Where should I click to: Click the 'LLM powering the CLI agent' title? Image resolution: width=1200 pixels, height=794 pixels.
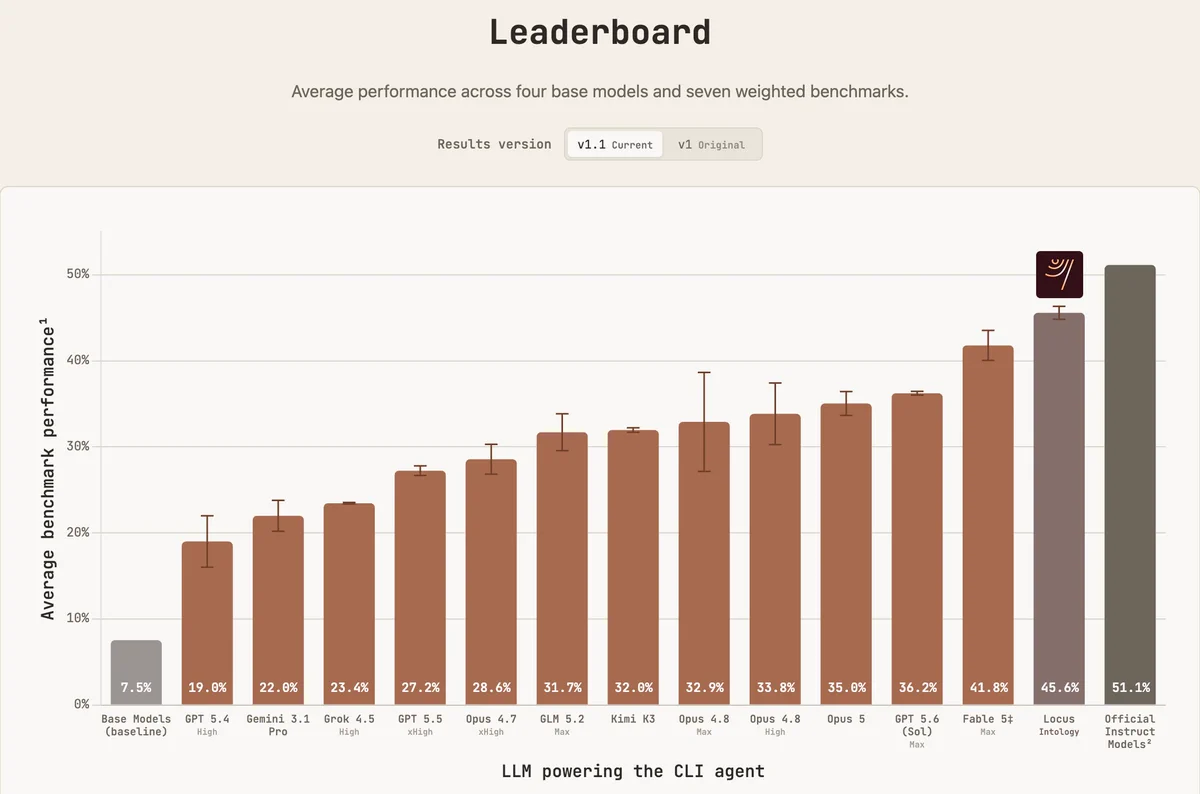click(x=633, y=771)
